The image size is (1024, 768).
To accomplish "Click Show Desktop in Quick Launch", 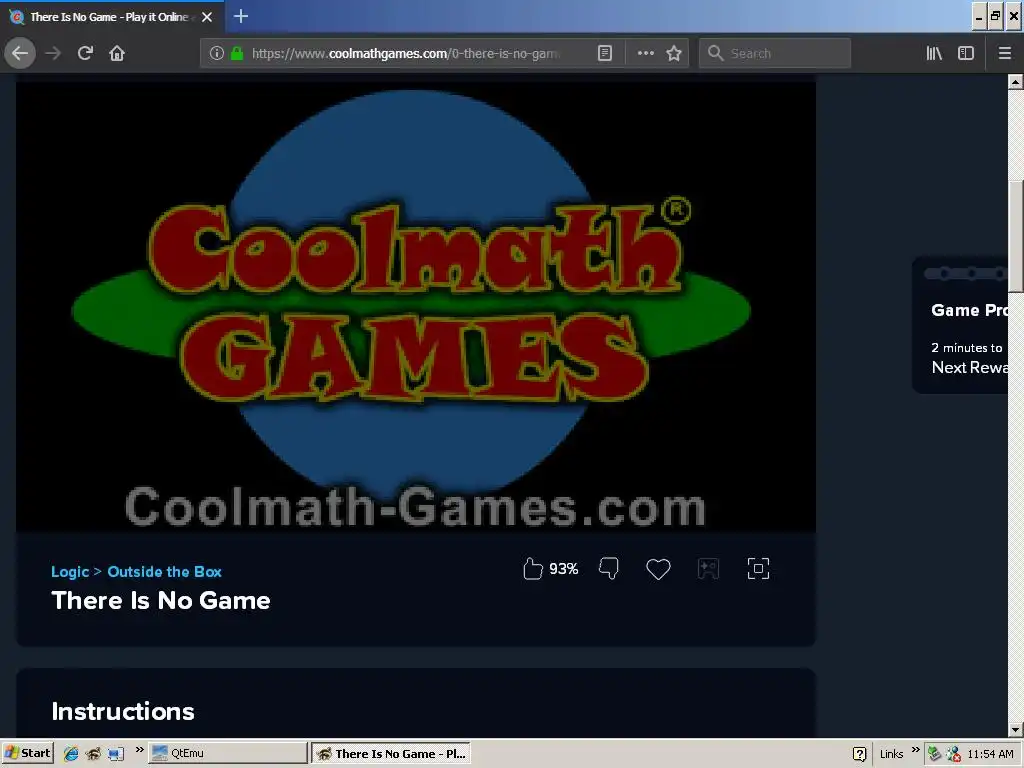I will (116, 754).
